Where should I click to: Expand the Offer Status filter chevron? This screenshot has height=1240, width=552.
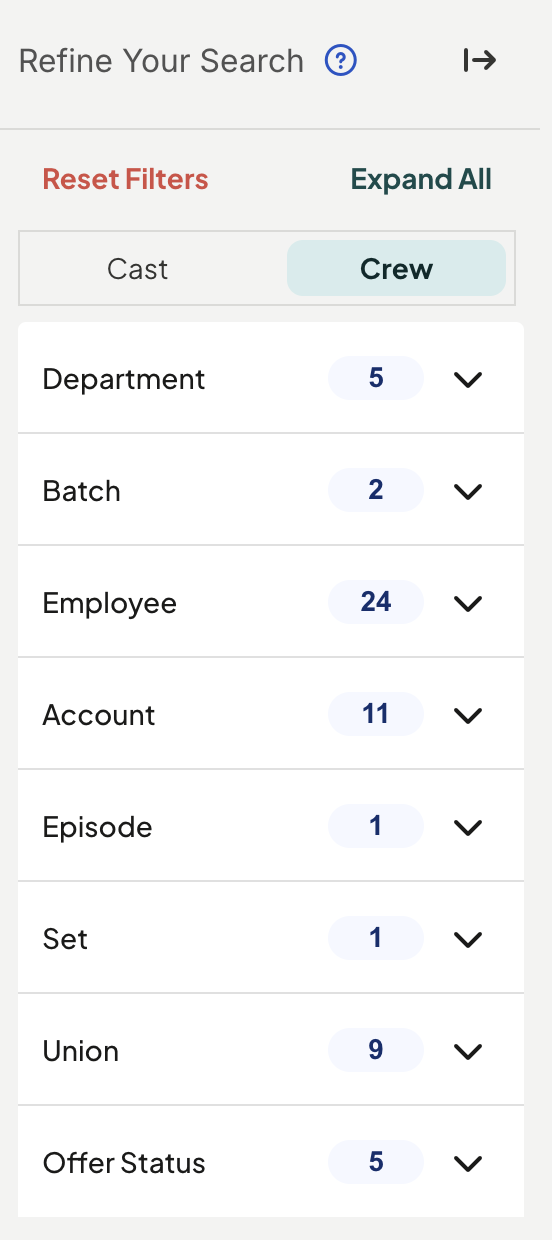click(x=468, y=1164)
